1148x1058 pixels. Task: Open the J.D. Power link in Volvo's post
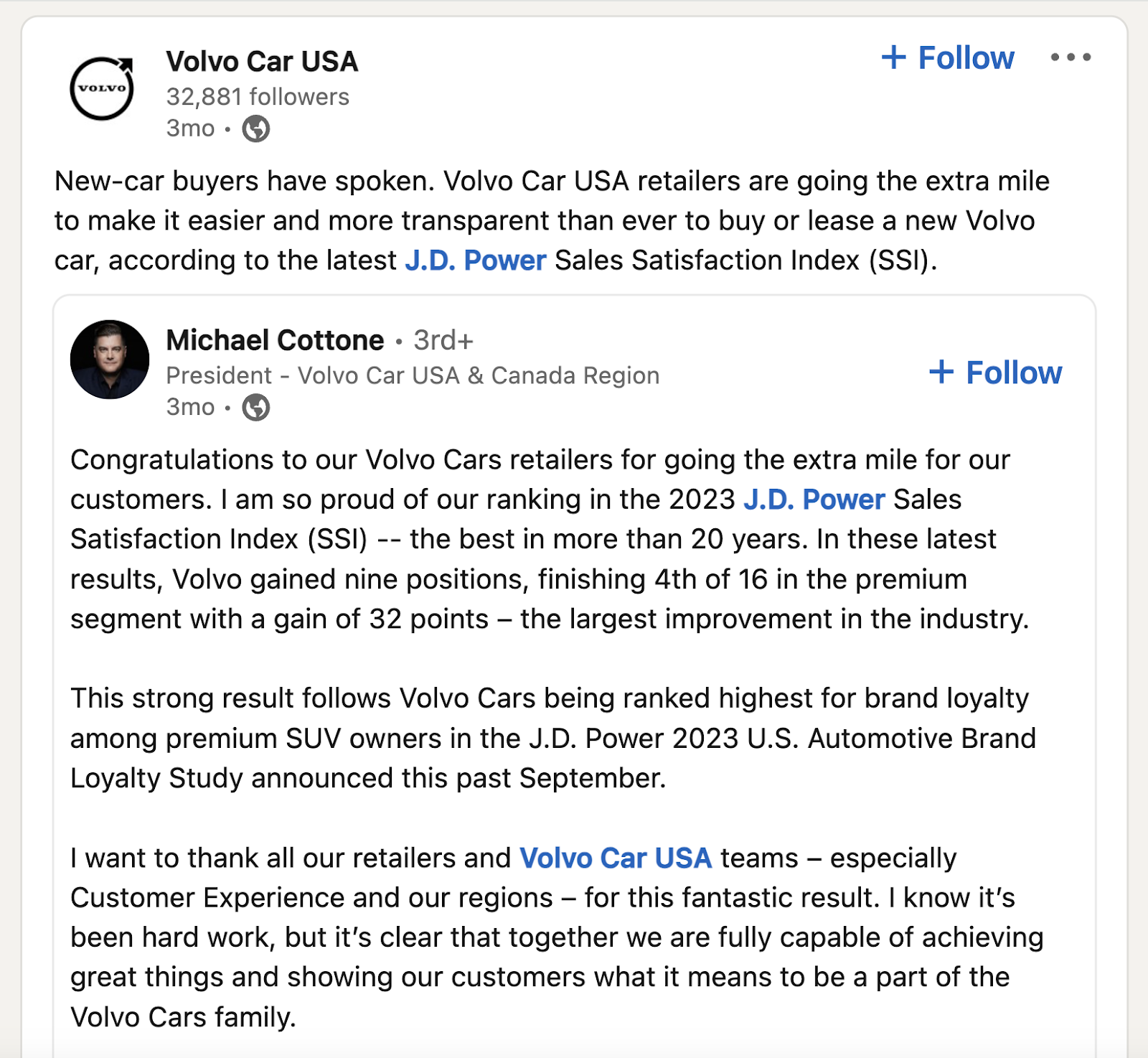coord(474,260)
